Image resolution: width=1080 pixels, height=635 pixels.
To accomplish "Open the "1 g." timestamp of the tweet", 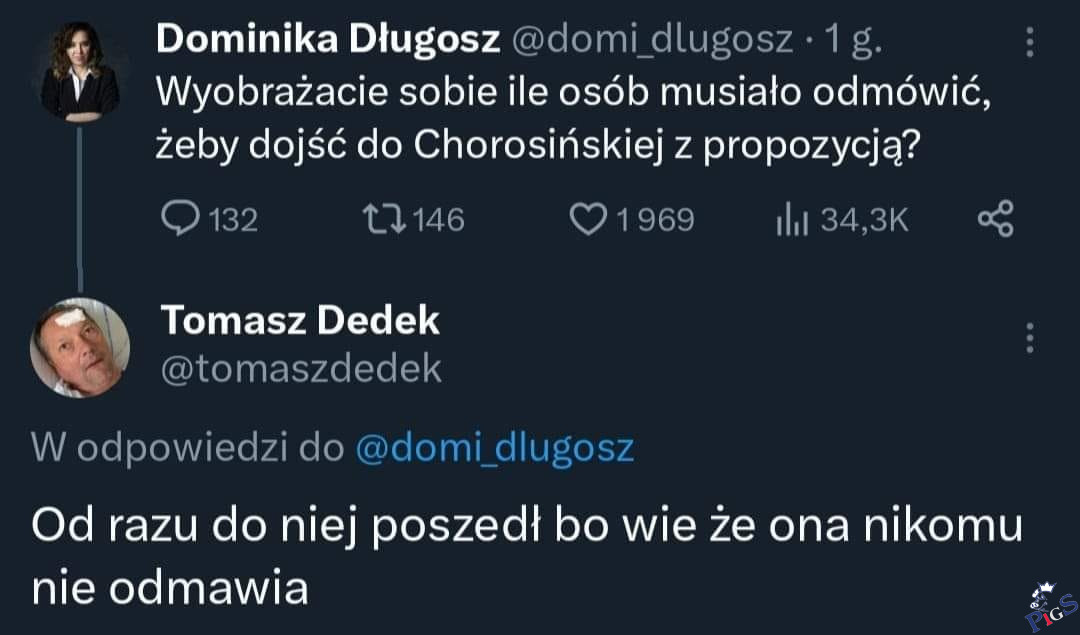I will pyautogui.click(x=851, y=40).
